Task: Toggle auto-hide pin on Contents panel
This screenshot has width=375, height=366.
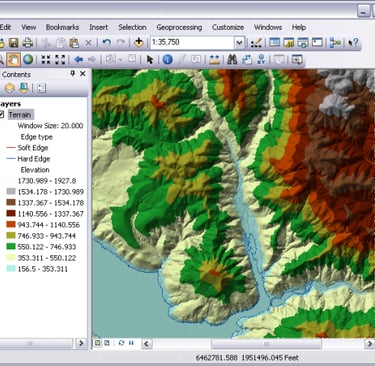Action: tap(72, 74)
